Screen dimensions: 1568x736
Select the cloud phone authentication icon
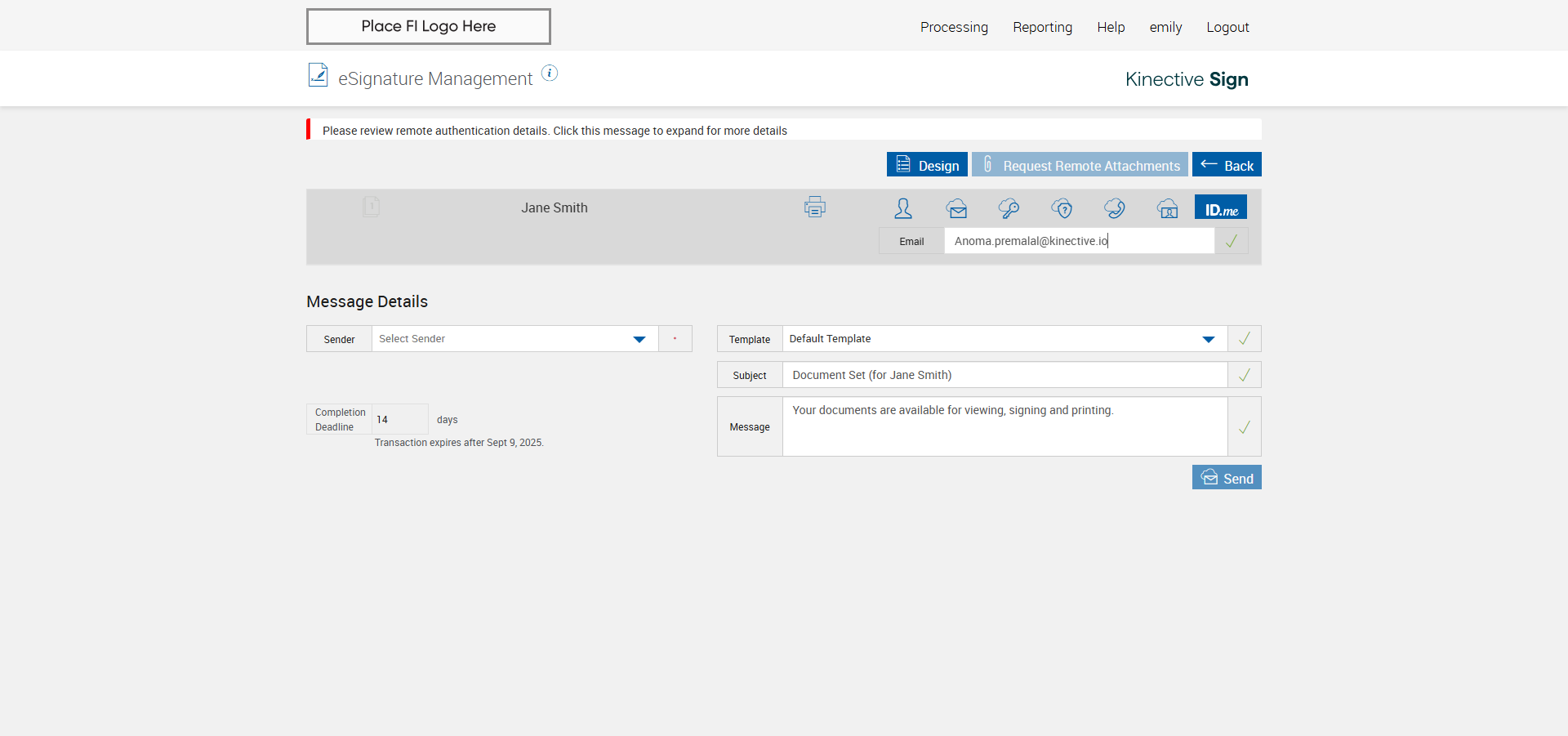(1115, 208)
